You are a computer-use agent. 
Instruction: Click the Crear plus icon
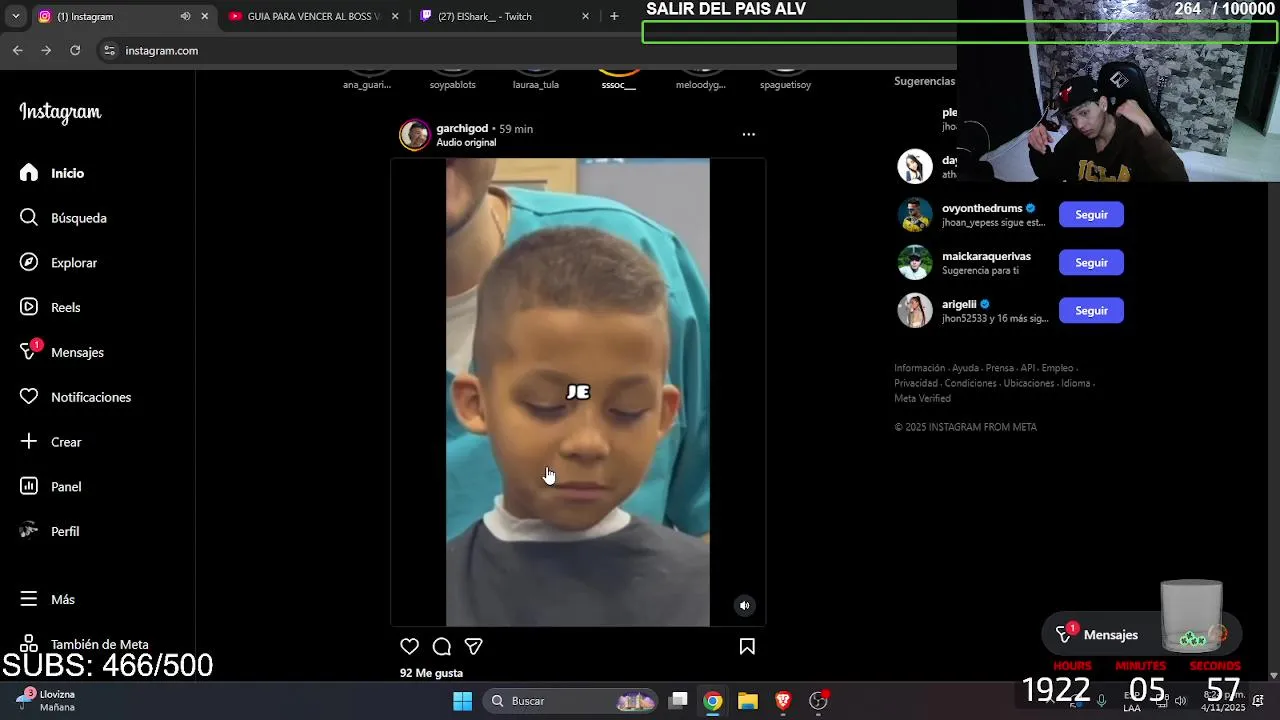point(29,441)
